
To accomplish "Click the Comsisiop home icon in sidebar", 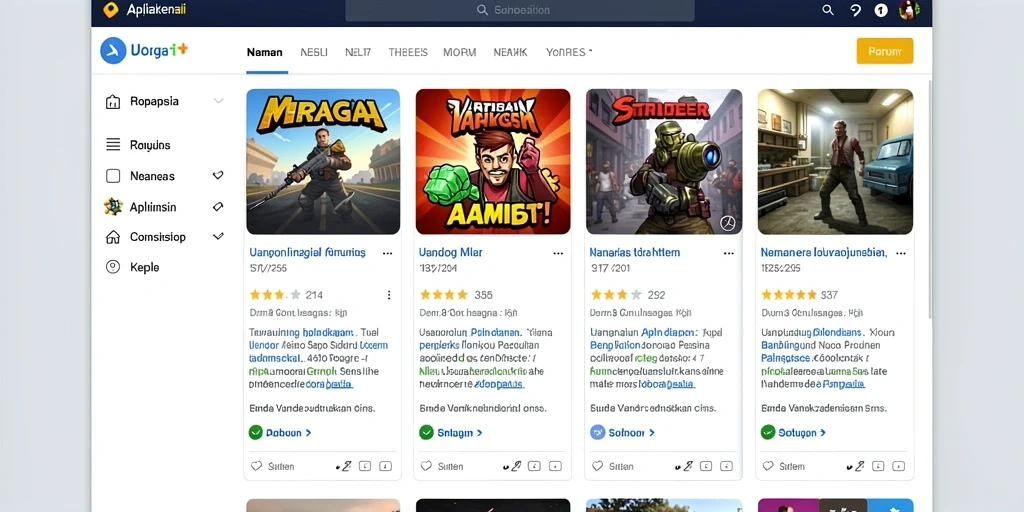I will (x=113, y=237).
